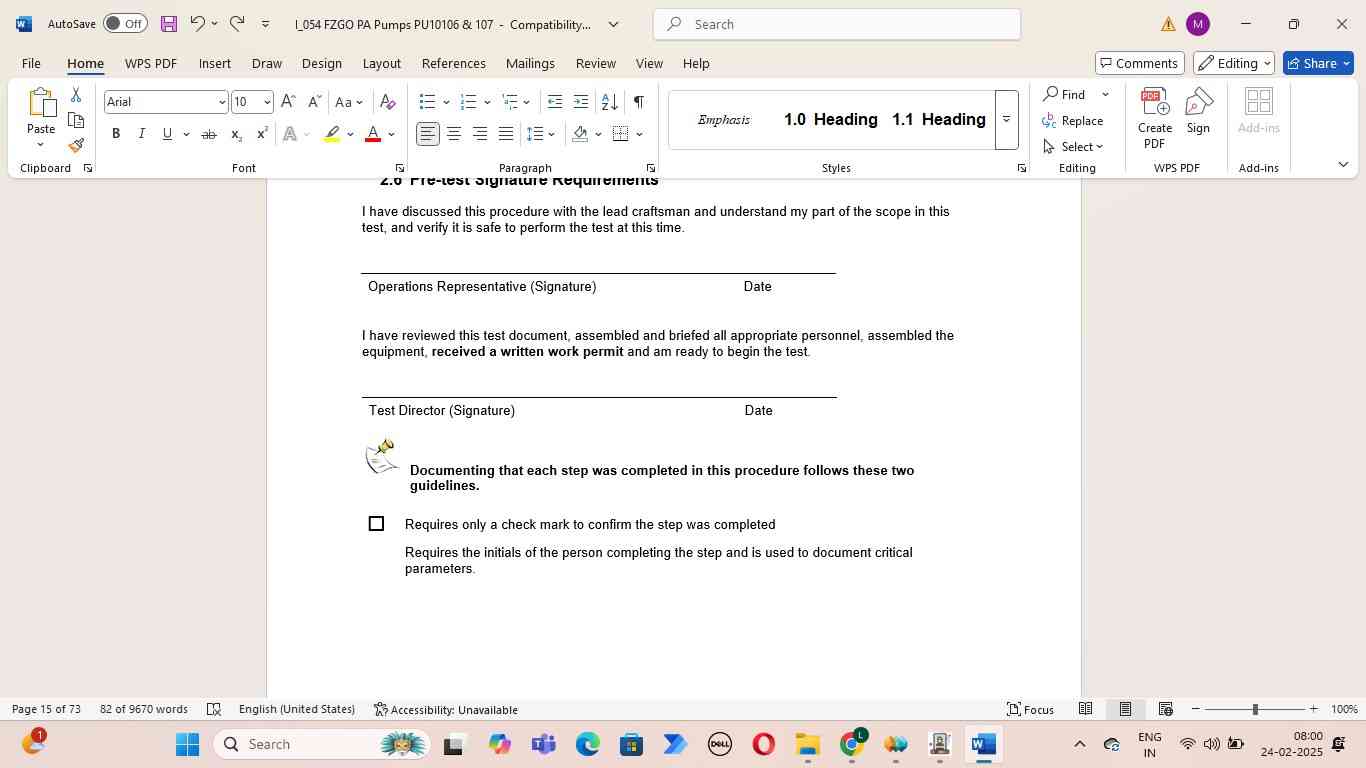Apply subscript formatting
The height and width of the screenshot is (768, 1366).
tap(236, 134)
